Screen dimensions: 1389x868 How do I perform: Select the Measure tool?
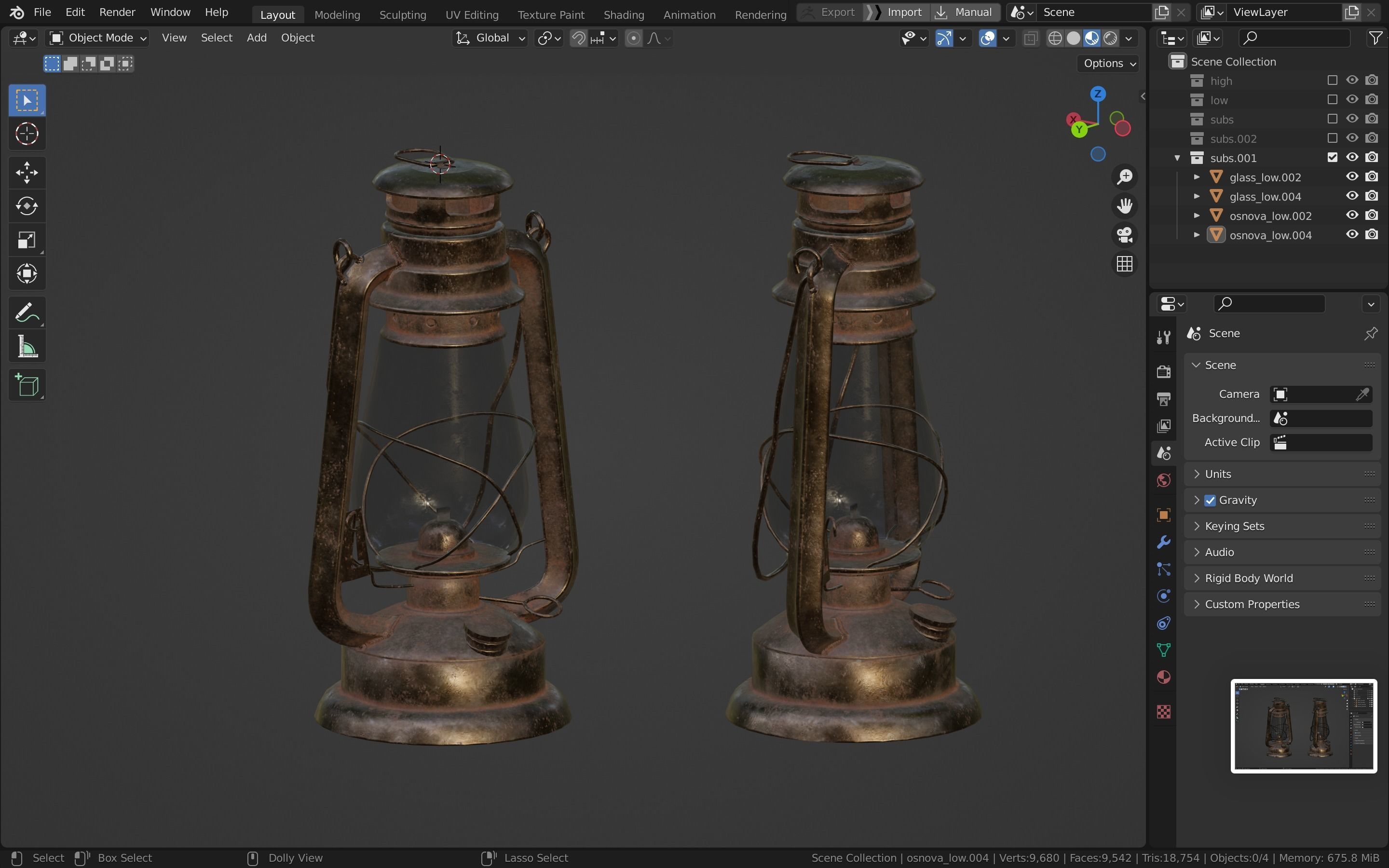point(27,347)
